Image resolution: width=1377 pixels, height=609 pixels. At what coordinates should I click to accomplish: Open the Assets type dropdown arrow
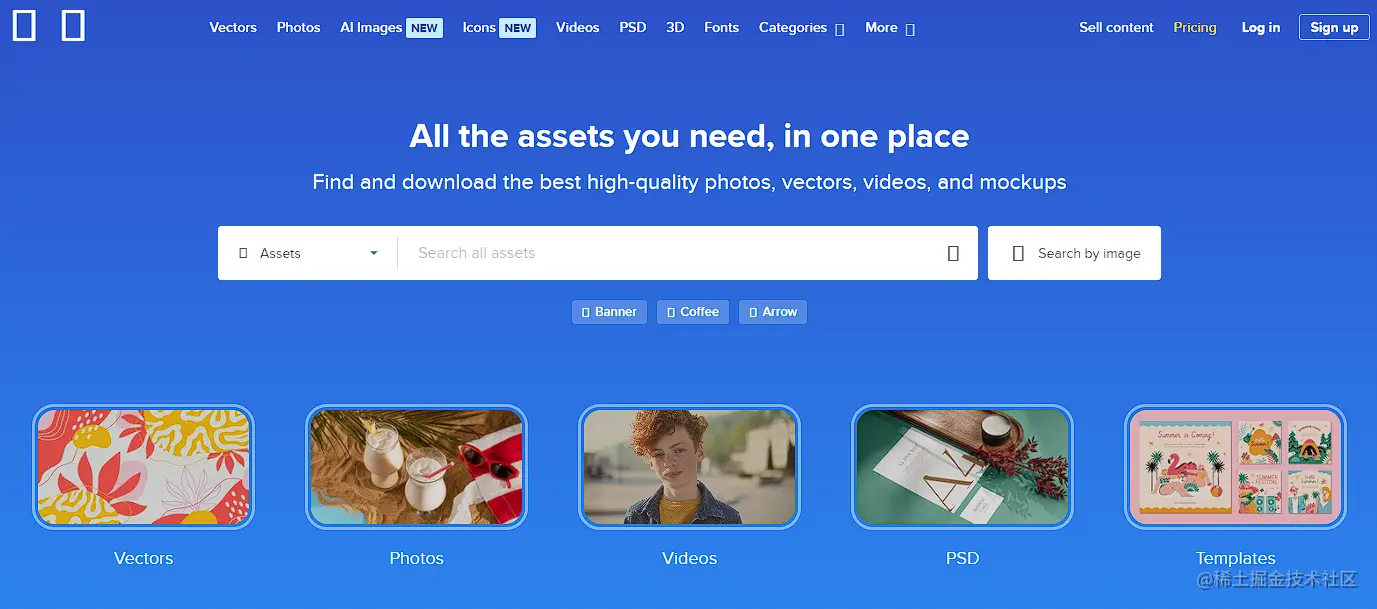(x=374, y=253)
